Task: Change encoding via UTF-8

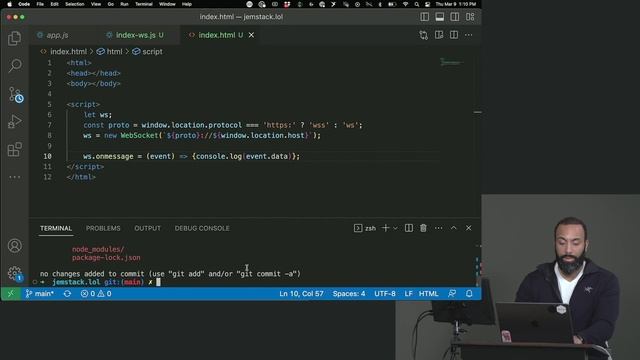Action: [384, 293]
